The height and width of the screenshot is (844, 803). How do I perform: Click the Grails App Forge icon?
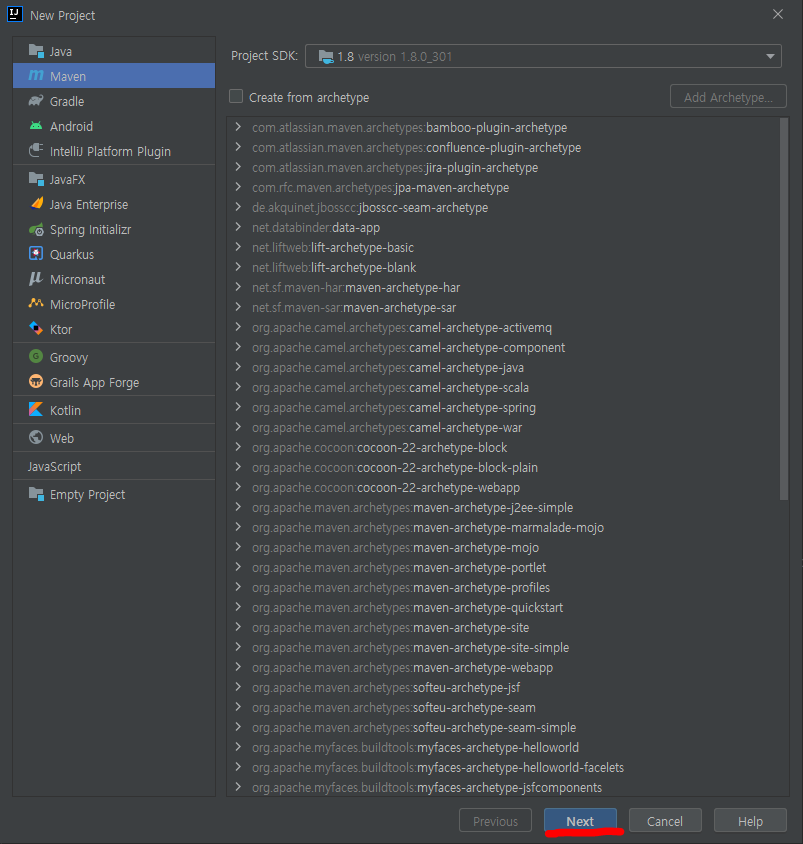point(36,382)
